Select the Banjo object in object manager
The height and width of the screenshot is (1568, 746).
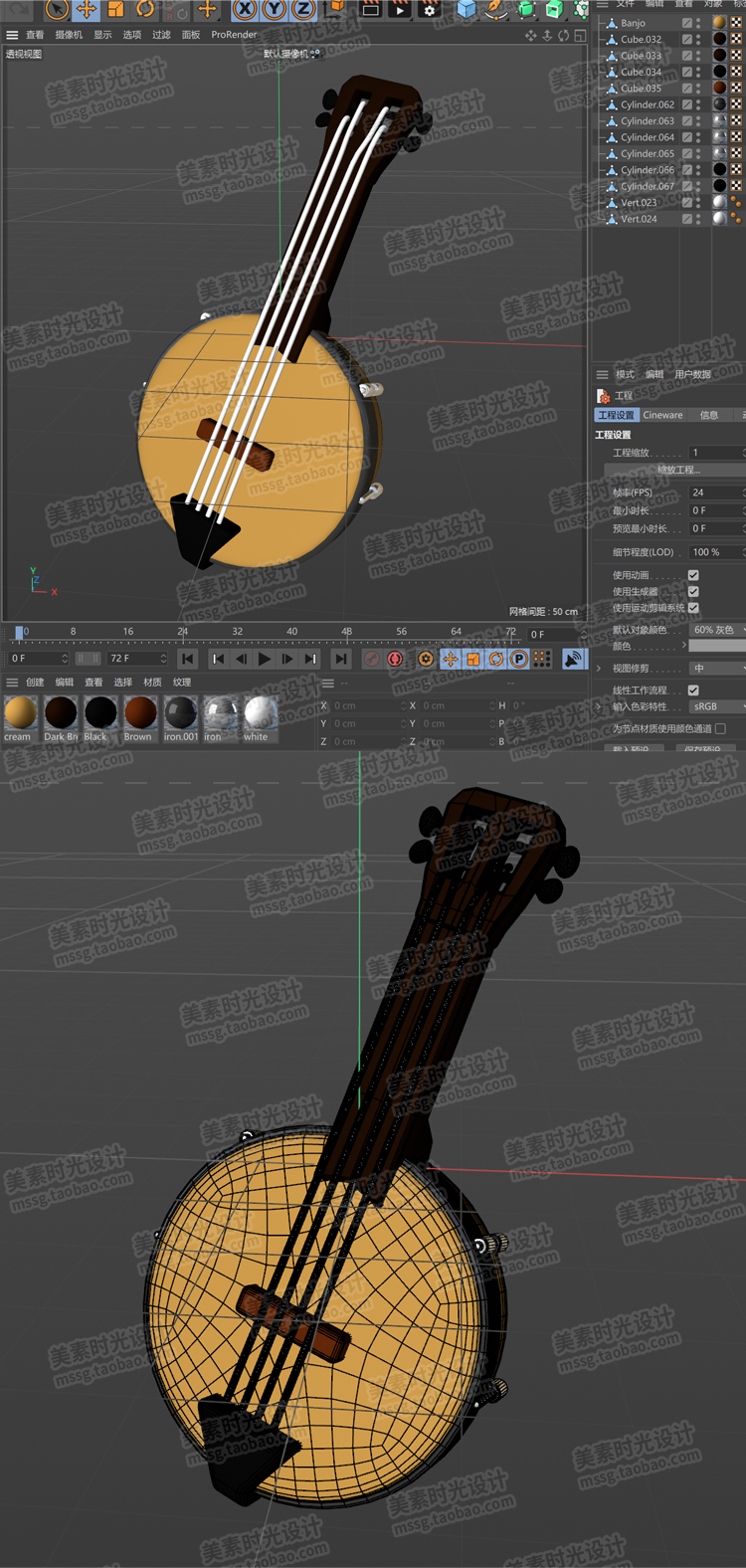point(633,23)
